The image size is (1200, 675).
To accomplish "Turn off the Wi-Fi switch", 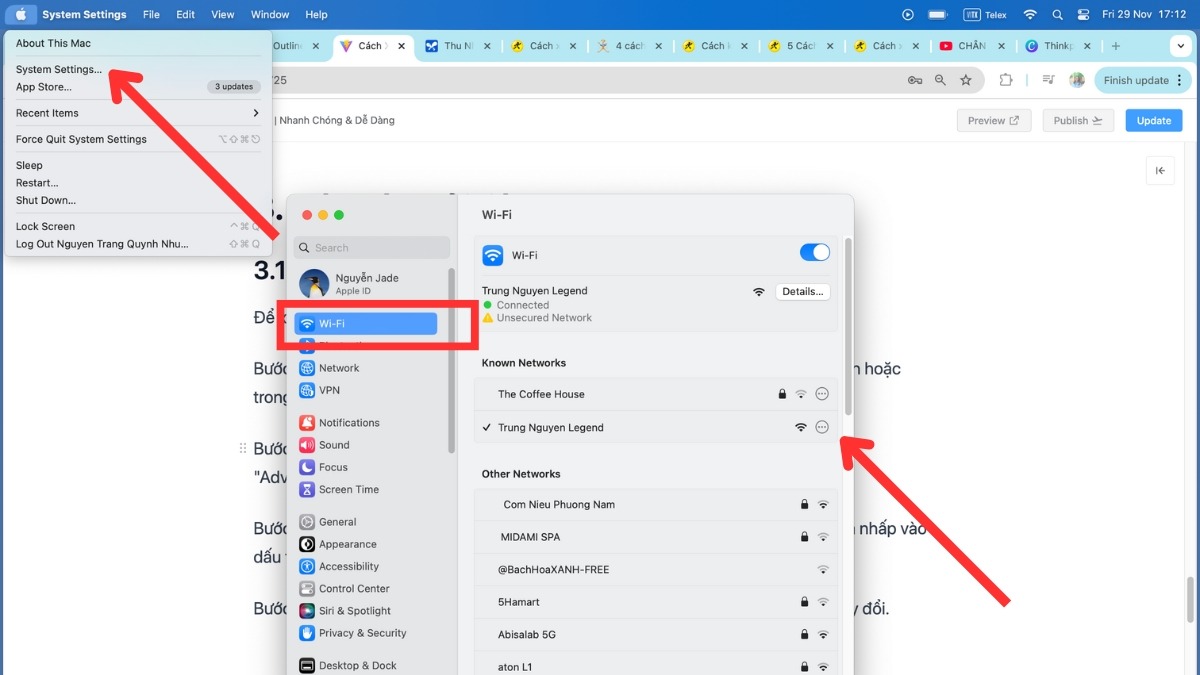I will (x=815, y=253).
